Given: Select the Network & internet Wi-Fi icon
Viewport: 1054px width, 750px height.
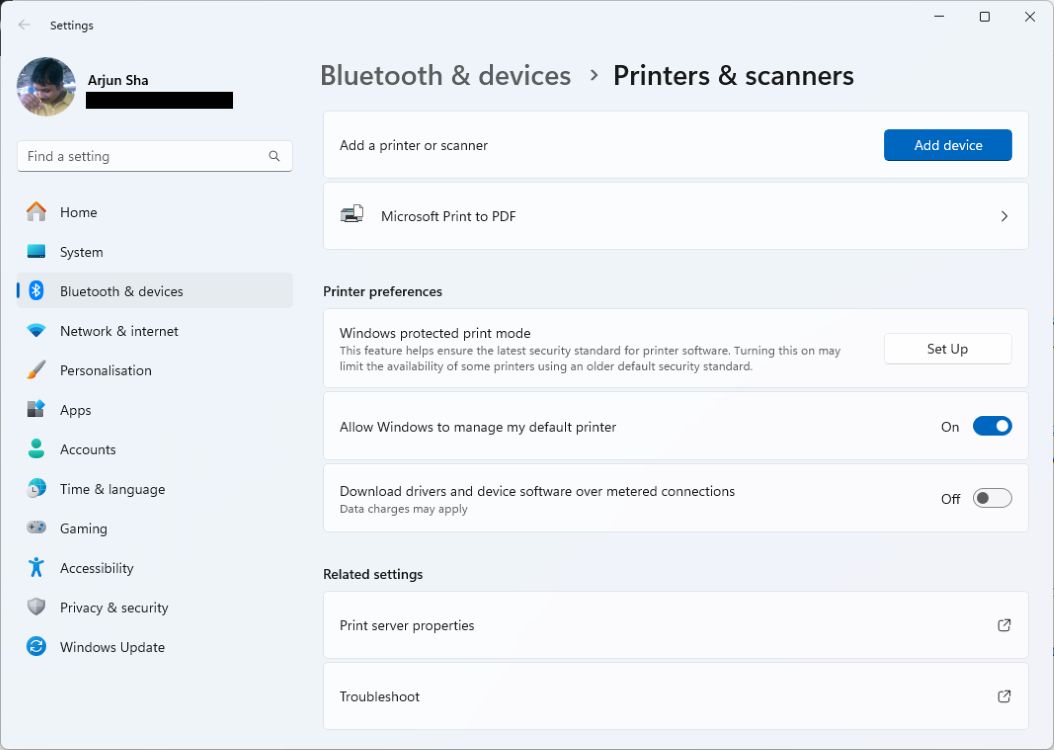Looking at the screenshot, I should click(x=37, y=331).
